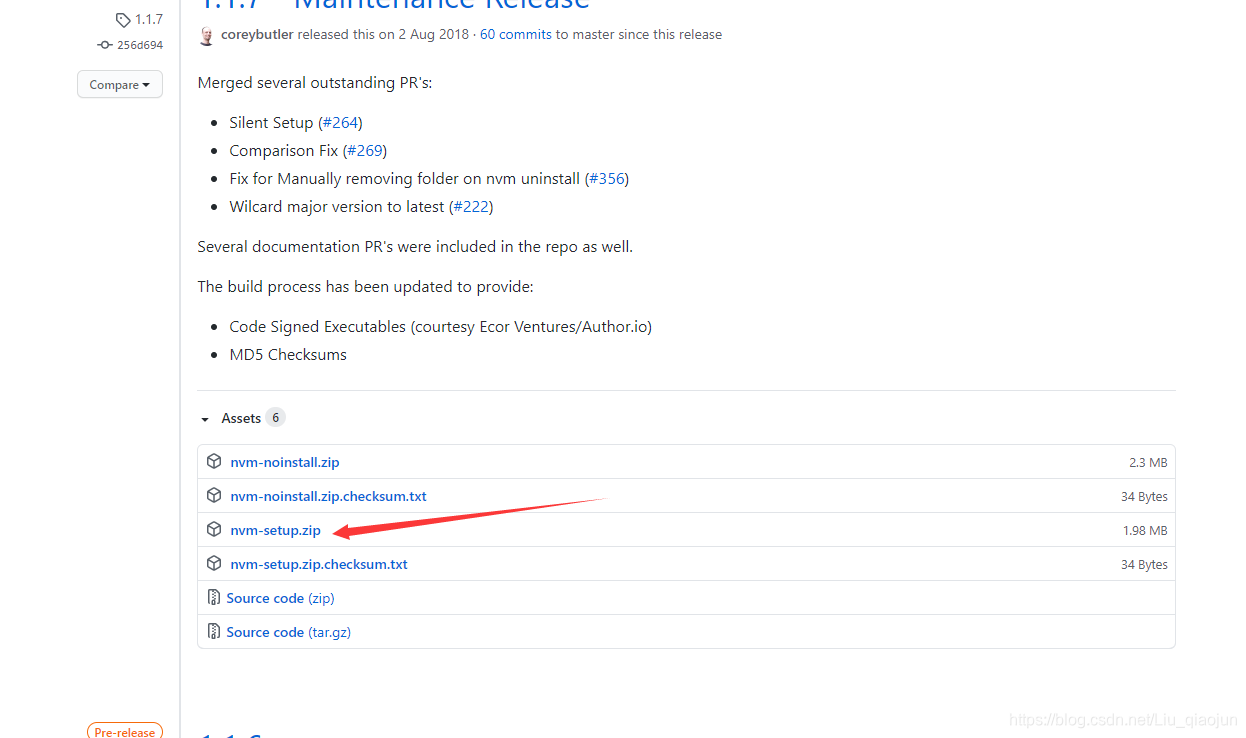
Task: Download nvm-setup.zip
Action: 275,530
